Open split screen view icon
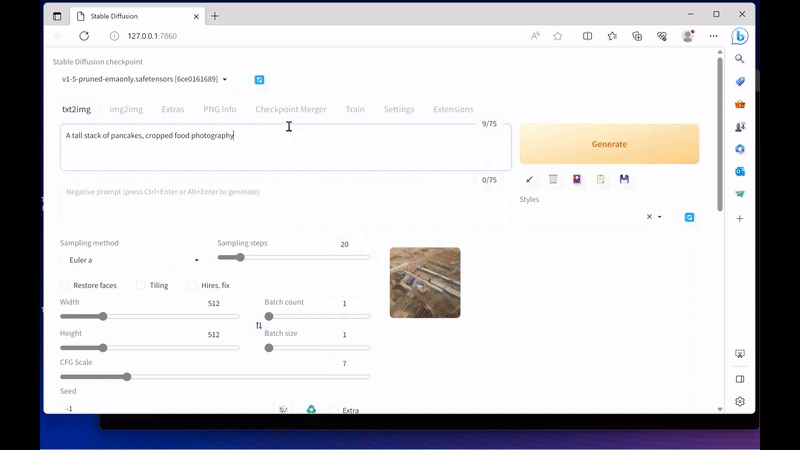This screenshot has height=450, width=800. (x=587, y=36)
